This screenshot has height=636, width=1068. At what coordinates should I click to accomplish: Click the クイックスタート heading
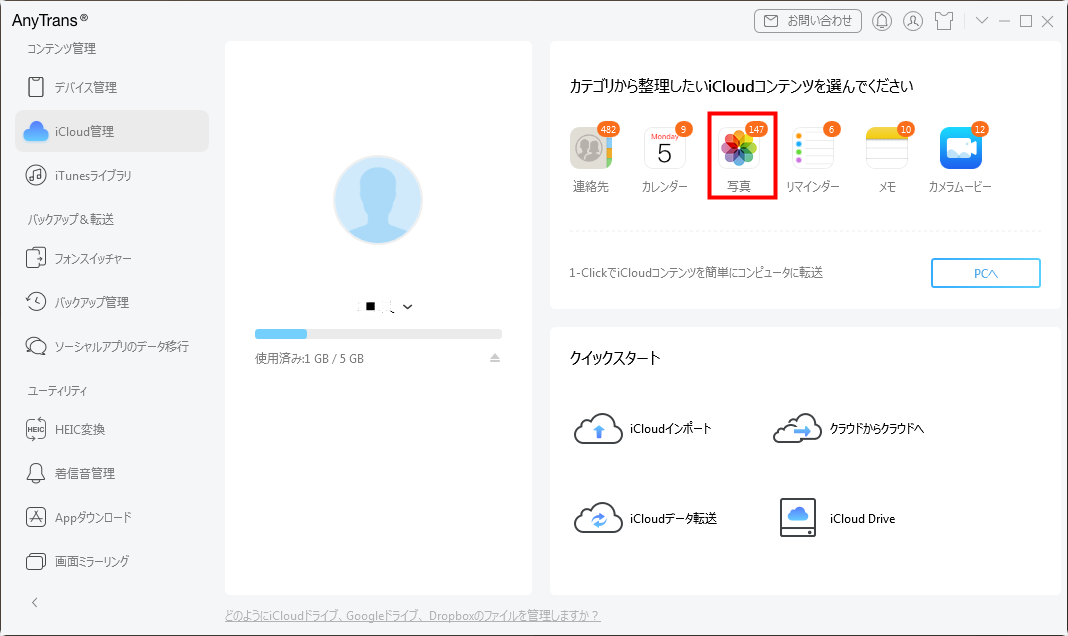pos(615,358)
